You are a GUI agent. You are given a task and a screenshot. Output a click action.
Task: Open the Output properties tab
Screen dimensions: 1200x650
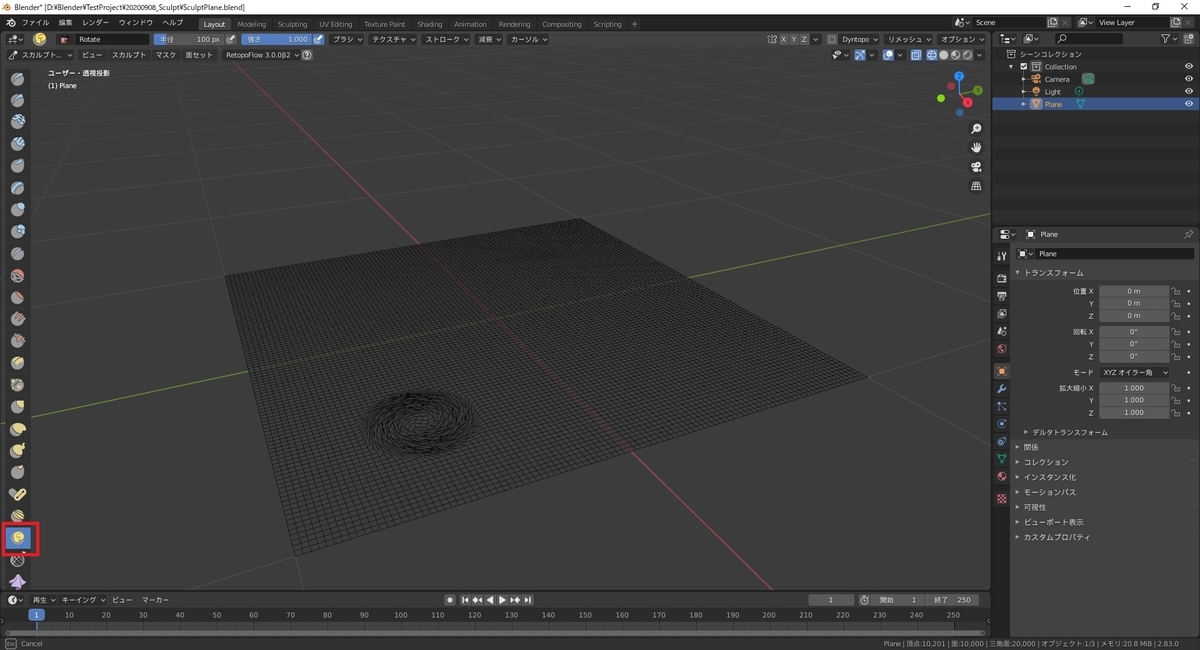[1002, 296]
